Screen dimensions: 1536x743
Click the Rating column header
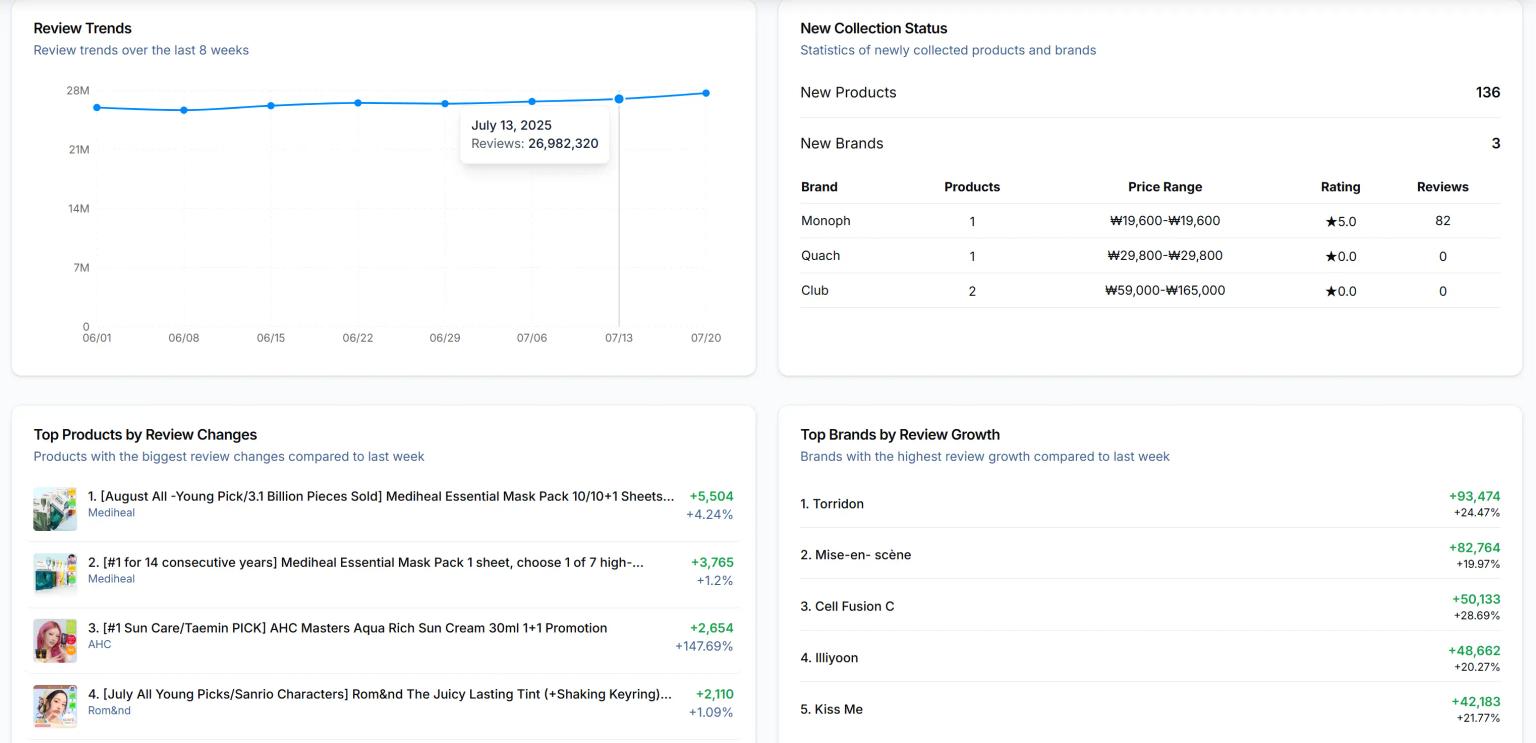[1340, 187]
